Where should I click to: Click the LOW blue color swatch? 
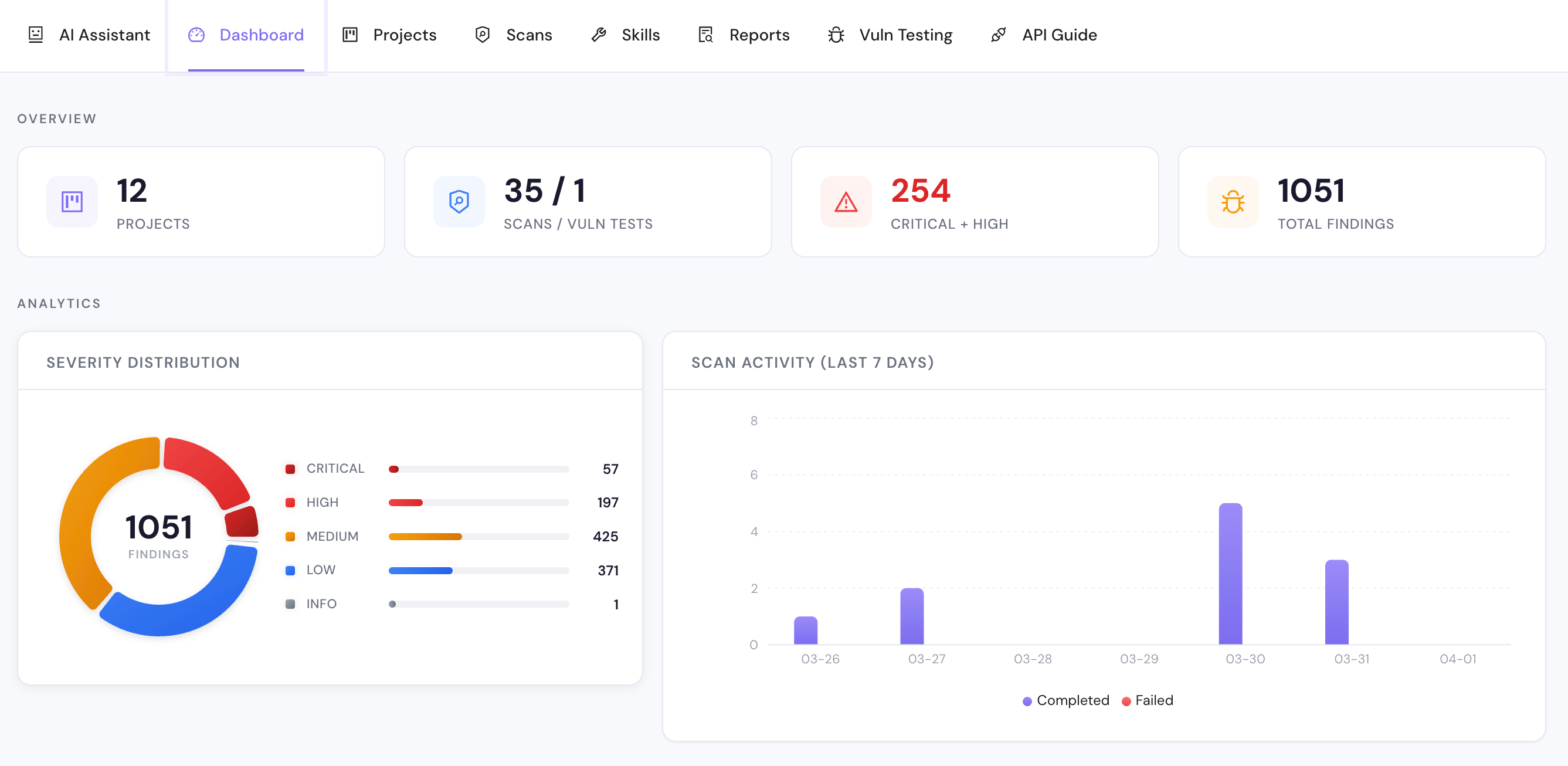(290, 571)
